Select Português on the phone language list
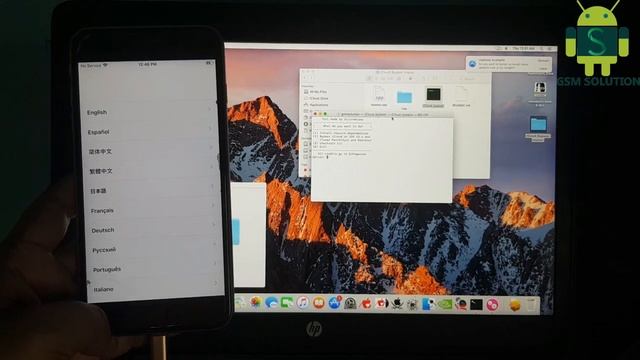Viewport: 640px width, 360px height. point(107,269)
